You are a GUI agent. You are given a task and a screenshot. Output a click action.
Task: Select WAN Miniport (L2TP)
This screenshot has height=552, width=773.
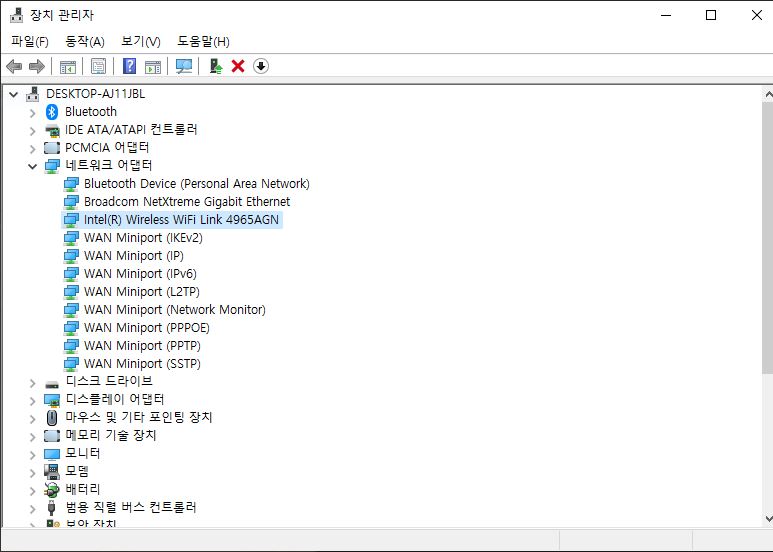141,292
